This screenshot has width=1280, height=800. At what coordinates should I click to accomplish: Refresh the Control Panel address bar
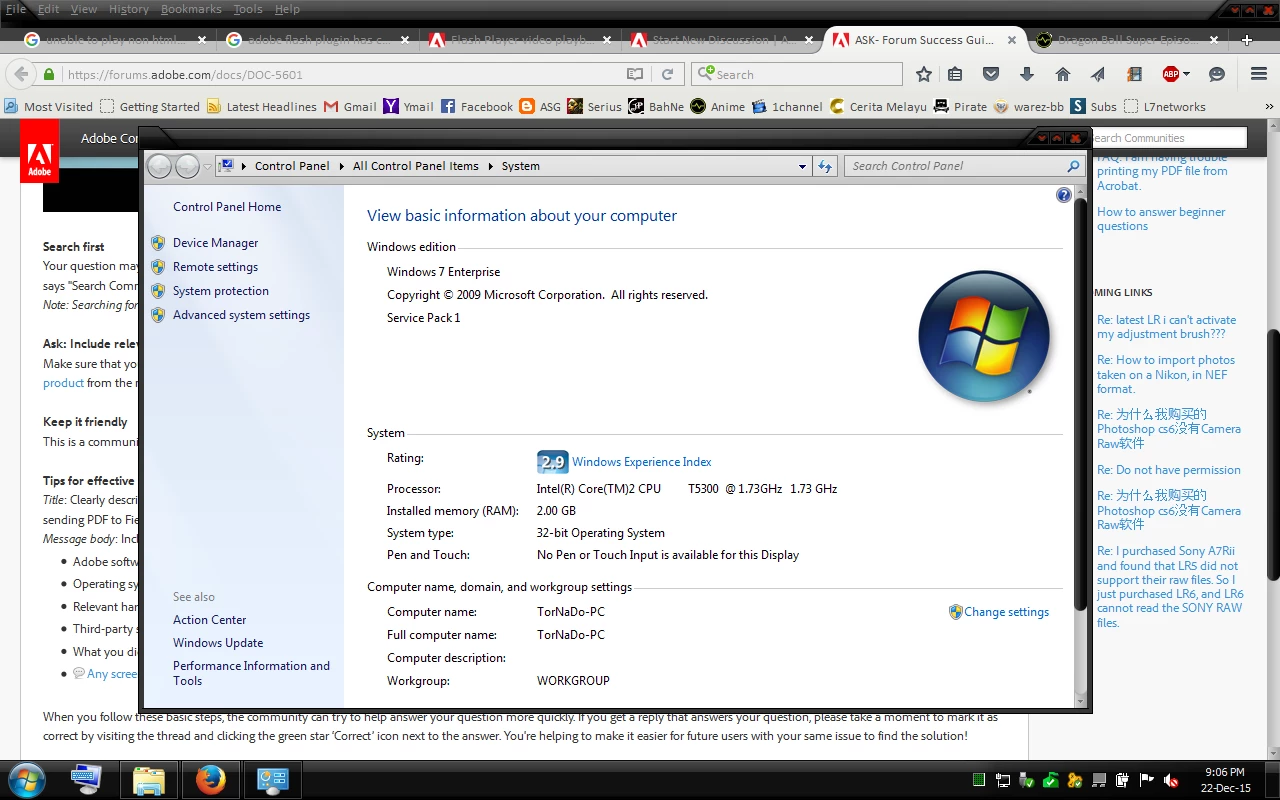point(825,166)
